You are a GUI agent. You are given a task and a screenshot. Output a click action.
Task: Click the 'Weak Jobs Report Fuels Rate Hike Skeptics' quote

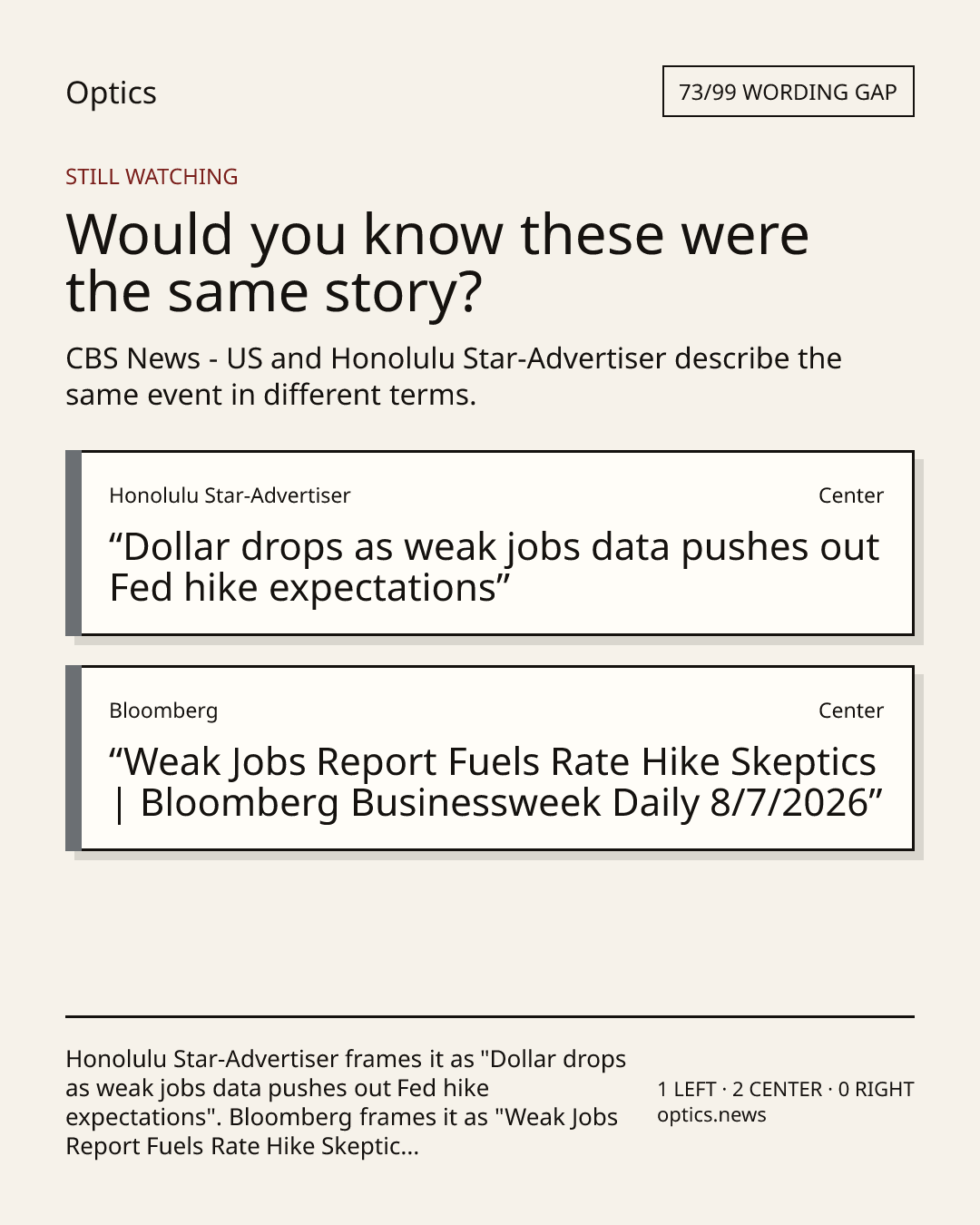coord(495,782)
